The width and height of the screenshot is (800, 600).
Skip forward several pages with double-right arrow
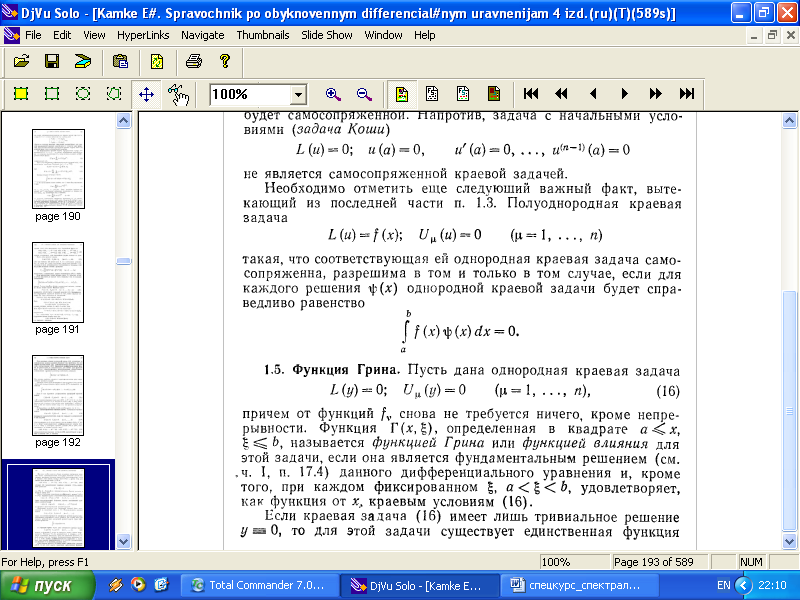(x=656, y=94)
